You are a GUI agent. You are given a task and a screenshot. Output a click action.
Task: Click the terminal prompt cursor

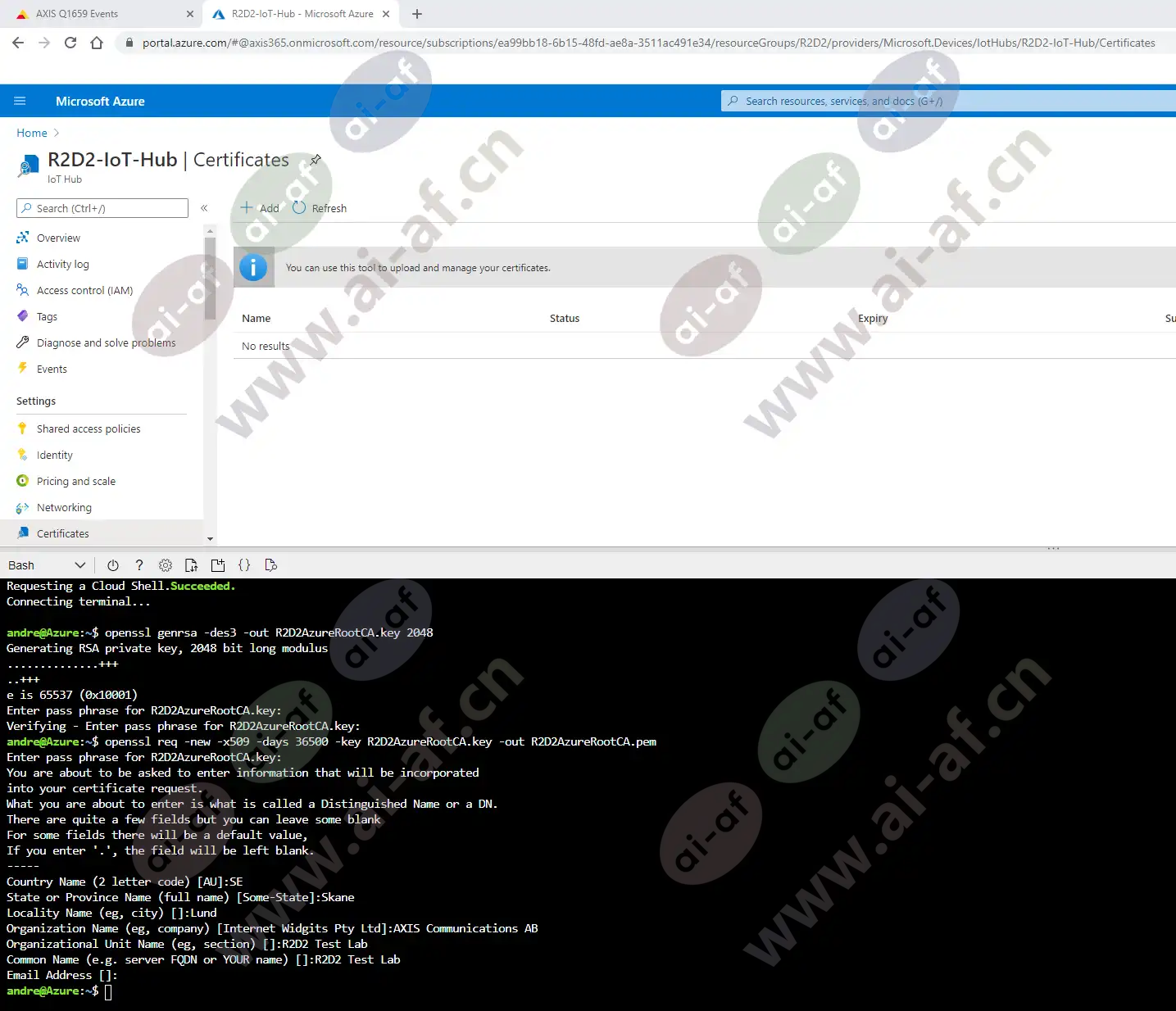pos(108,991)
